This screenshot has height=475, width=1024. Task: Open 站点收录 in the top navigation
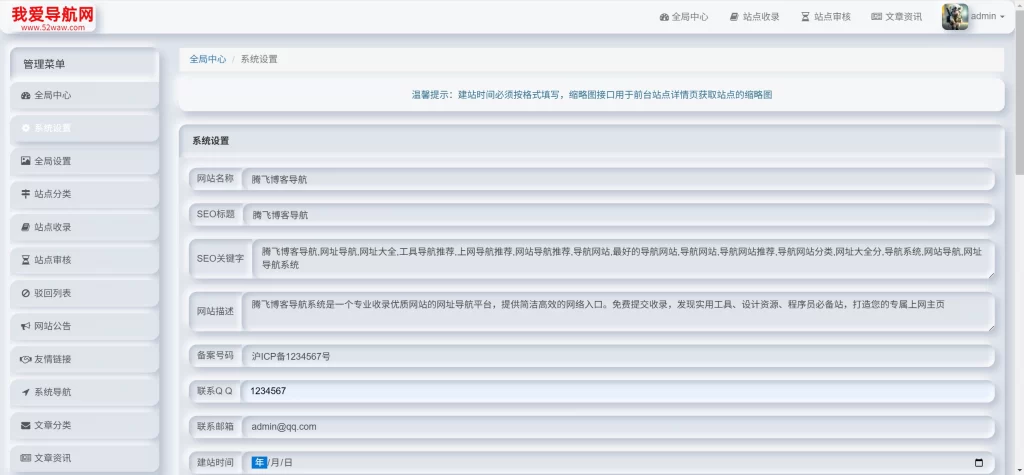click(755, 17)
